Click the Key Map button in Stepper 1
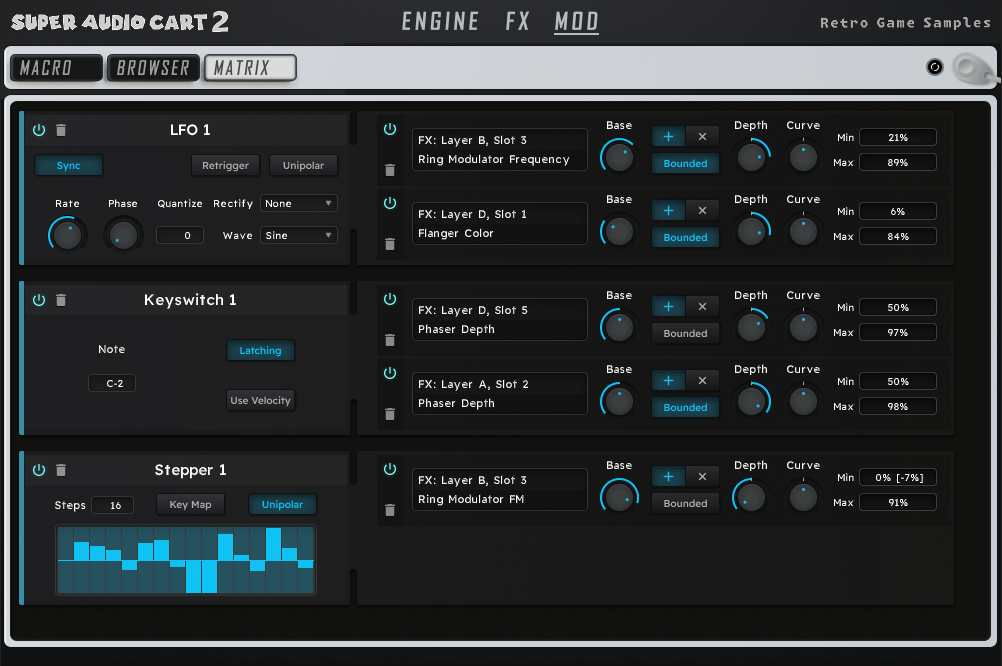The image size is (1002, 666). point(190,505)
